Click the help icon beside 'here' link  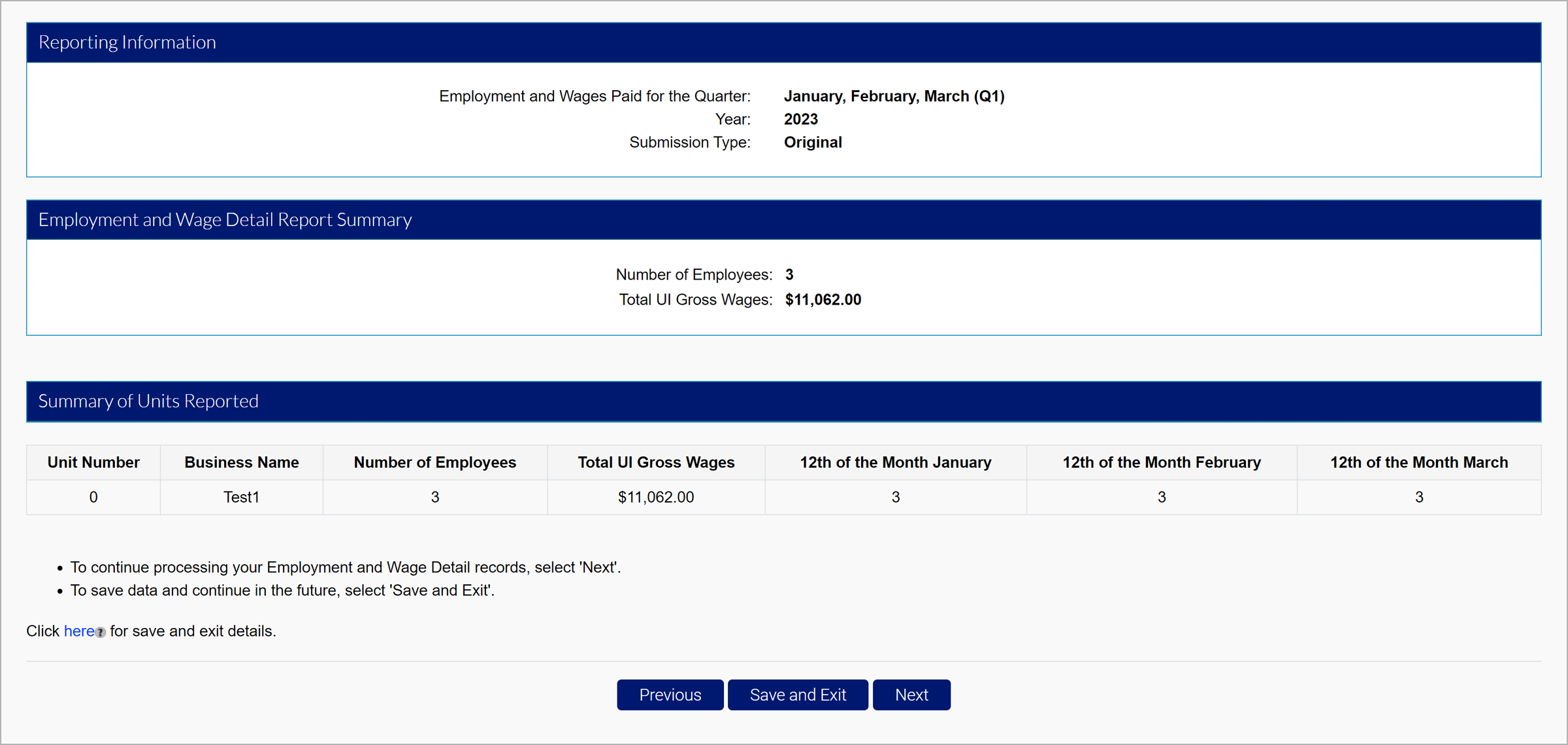point(101,632)
